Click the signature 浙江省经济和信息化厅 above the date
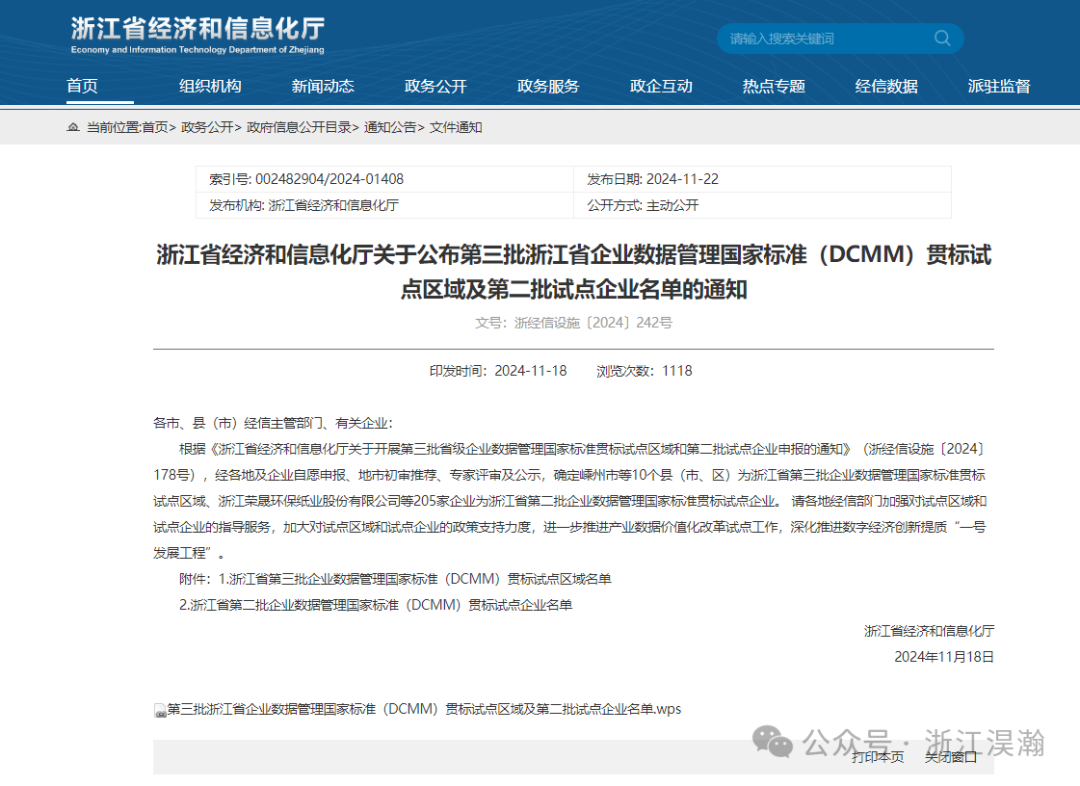 pos(929,631)
